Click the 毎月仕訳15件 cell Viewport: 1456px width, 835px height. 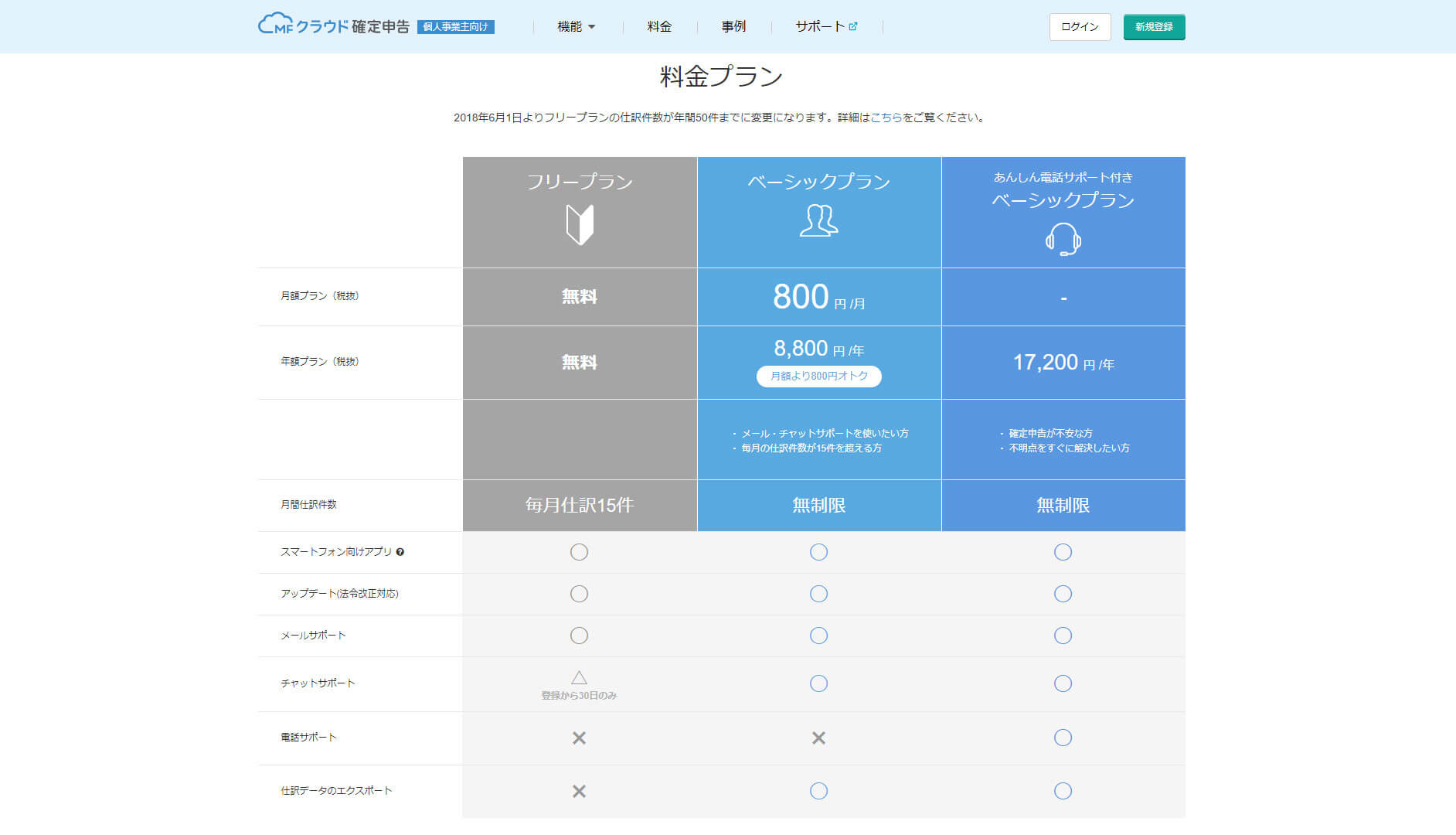click(x=580, y=506)
